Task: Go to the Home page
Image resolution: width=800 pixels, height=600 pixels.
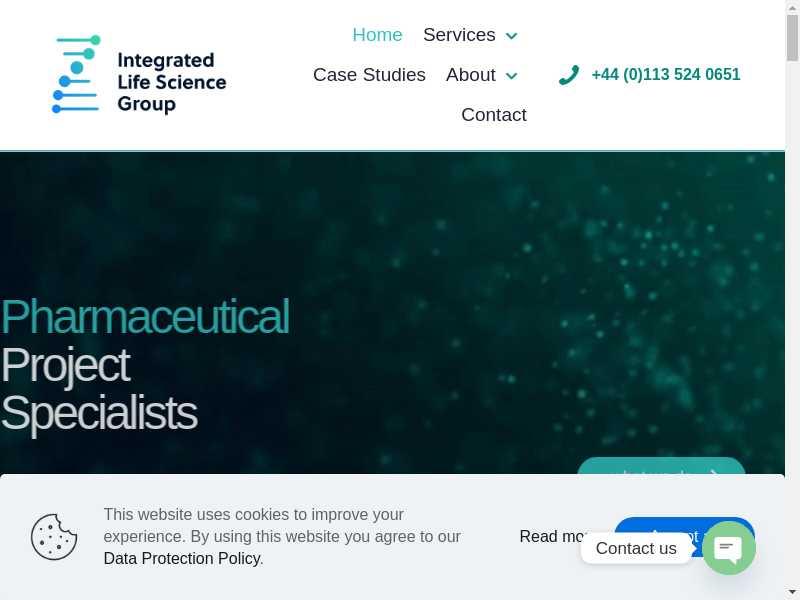Action: pyautogui.click(x=377, y=35)
